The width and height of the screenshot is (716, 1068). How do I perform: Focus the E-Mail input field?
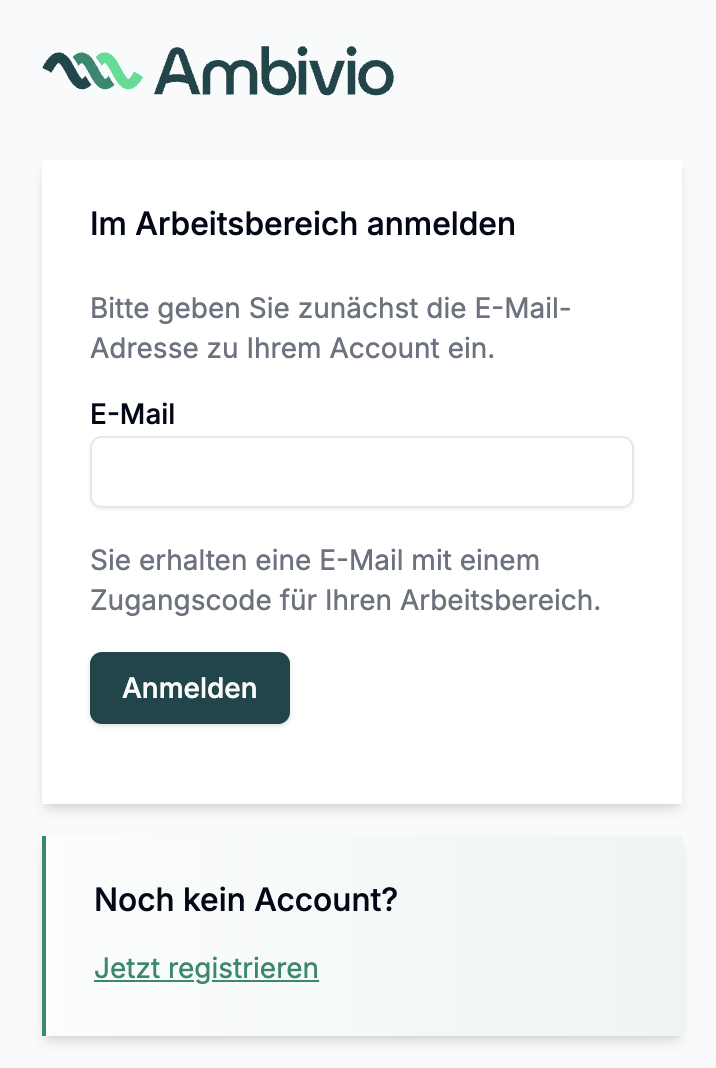click(x=361, y=472)
